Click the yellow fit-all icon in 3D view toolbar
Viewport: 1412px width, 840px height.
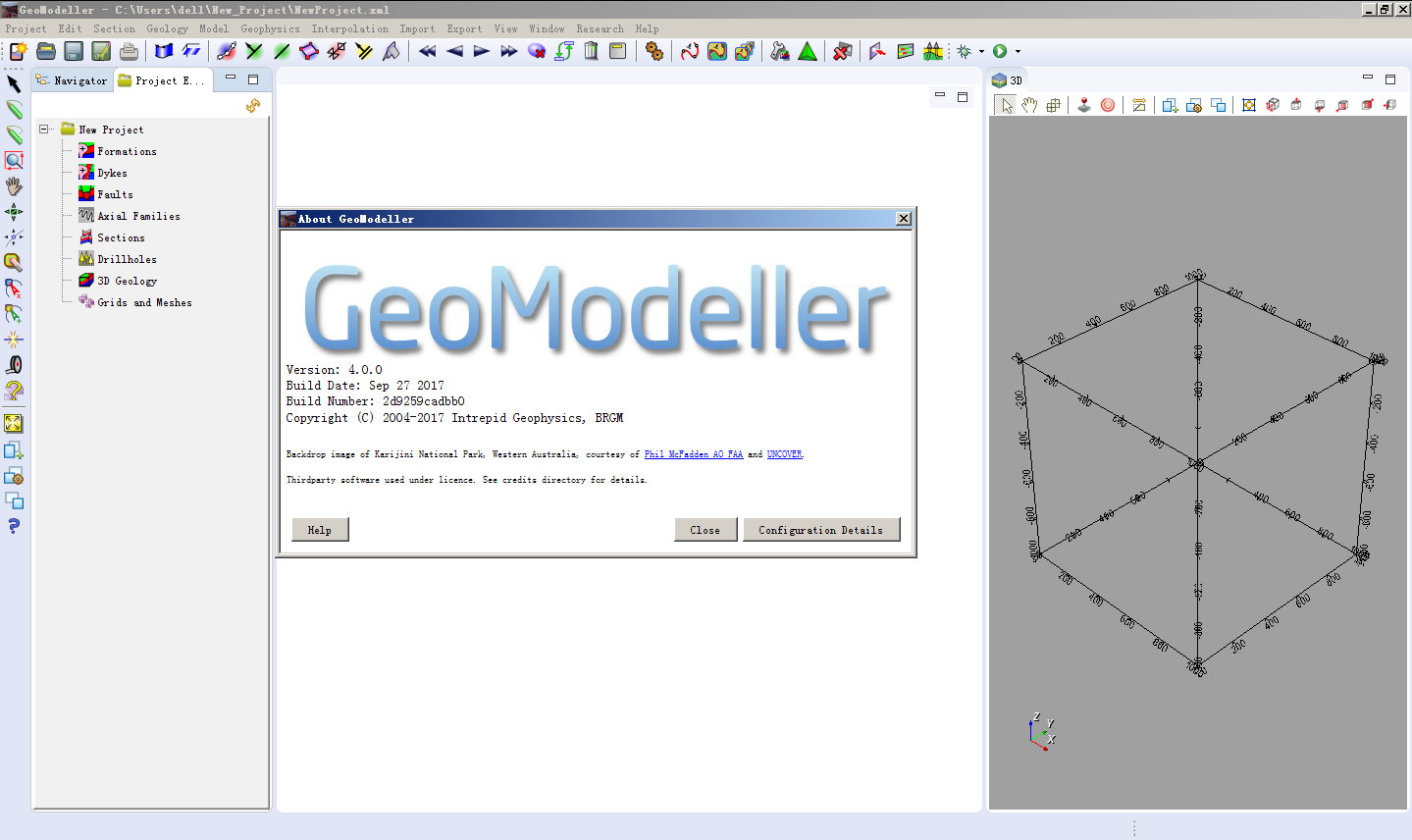[x=1249, y=105]
